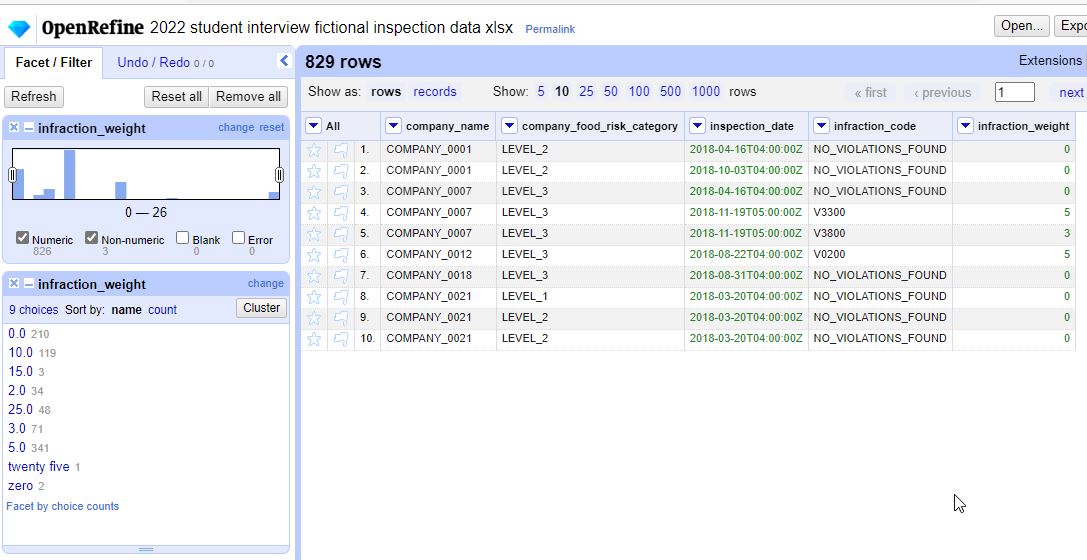The width and height of the screenshot is (1087, 560).
Task: Click the left range slider handle
Action: (12, 175)
